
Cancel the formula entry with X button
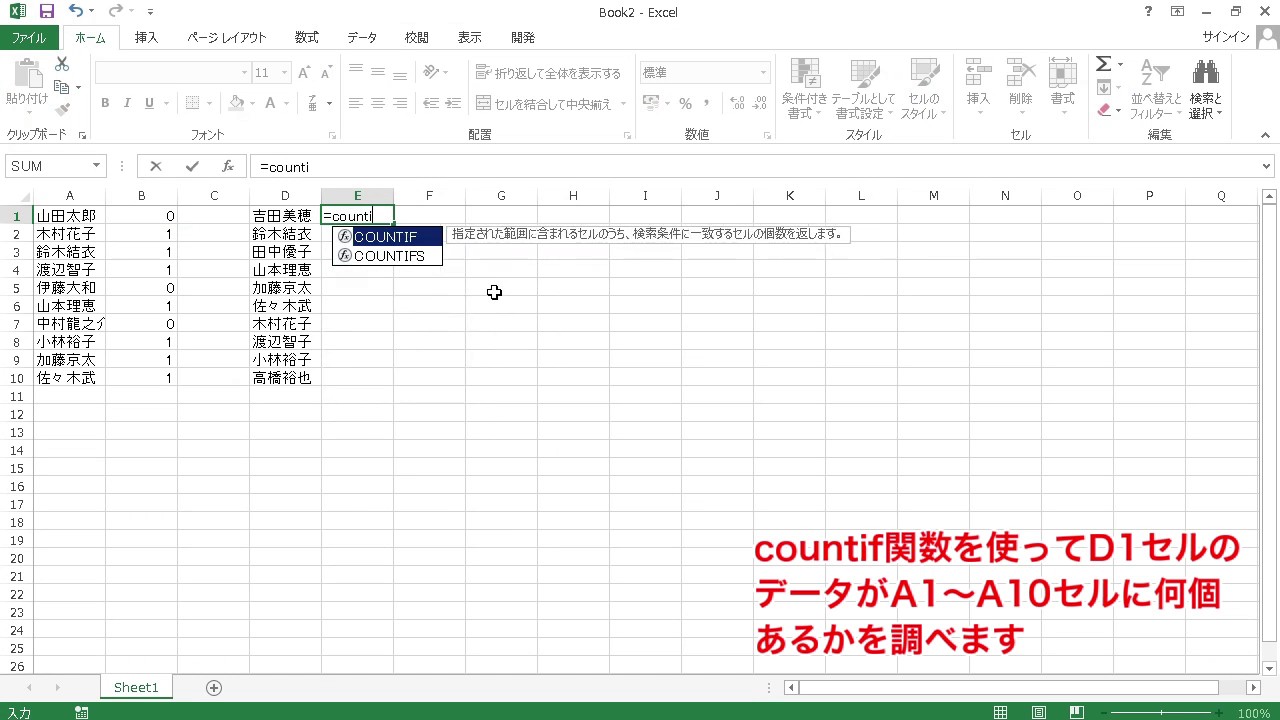156,166
